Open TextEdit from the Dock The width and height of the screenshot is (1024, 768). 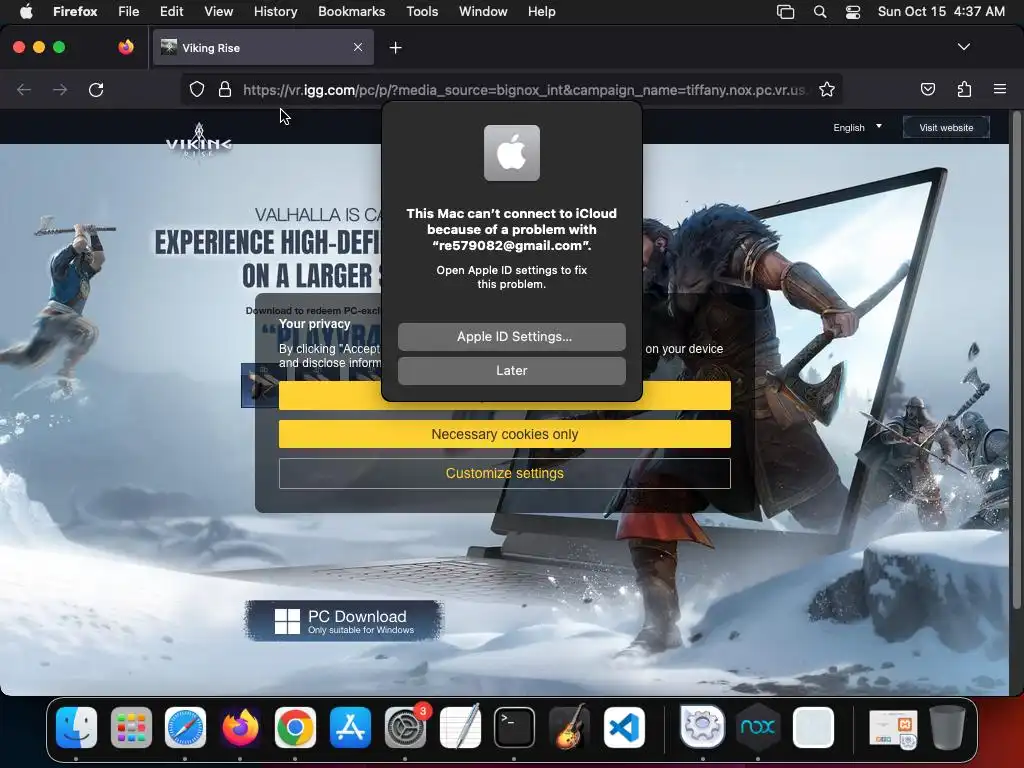tap(460, 728)
